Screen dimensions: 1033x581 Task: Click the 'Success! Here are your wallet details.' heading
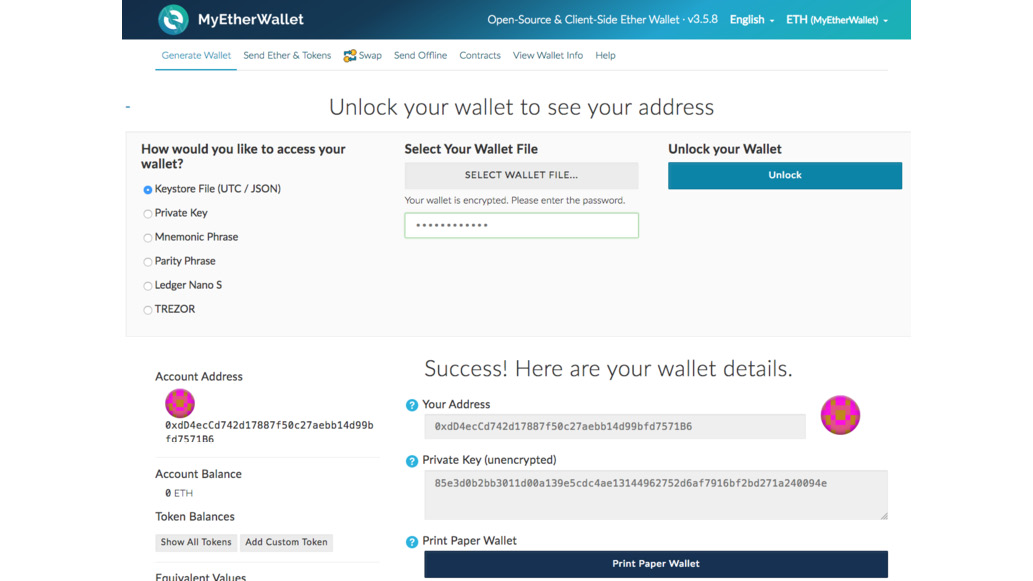[x=608, y=369]
